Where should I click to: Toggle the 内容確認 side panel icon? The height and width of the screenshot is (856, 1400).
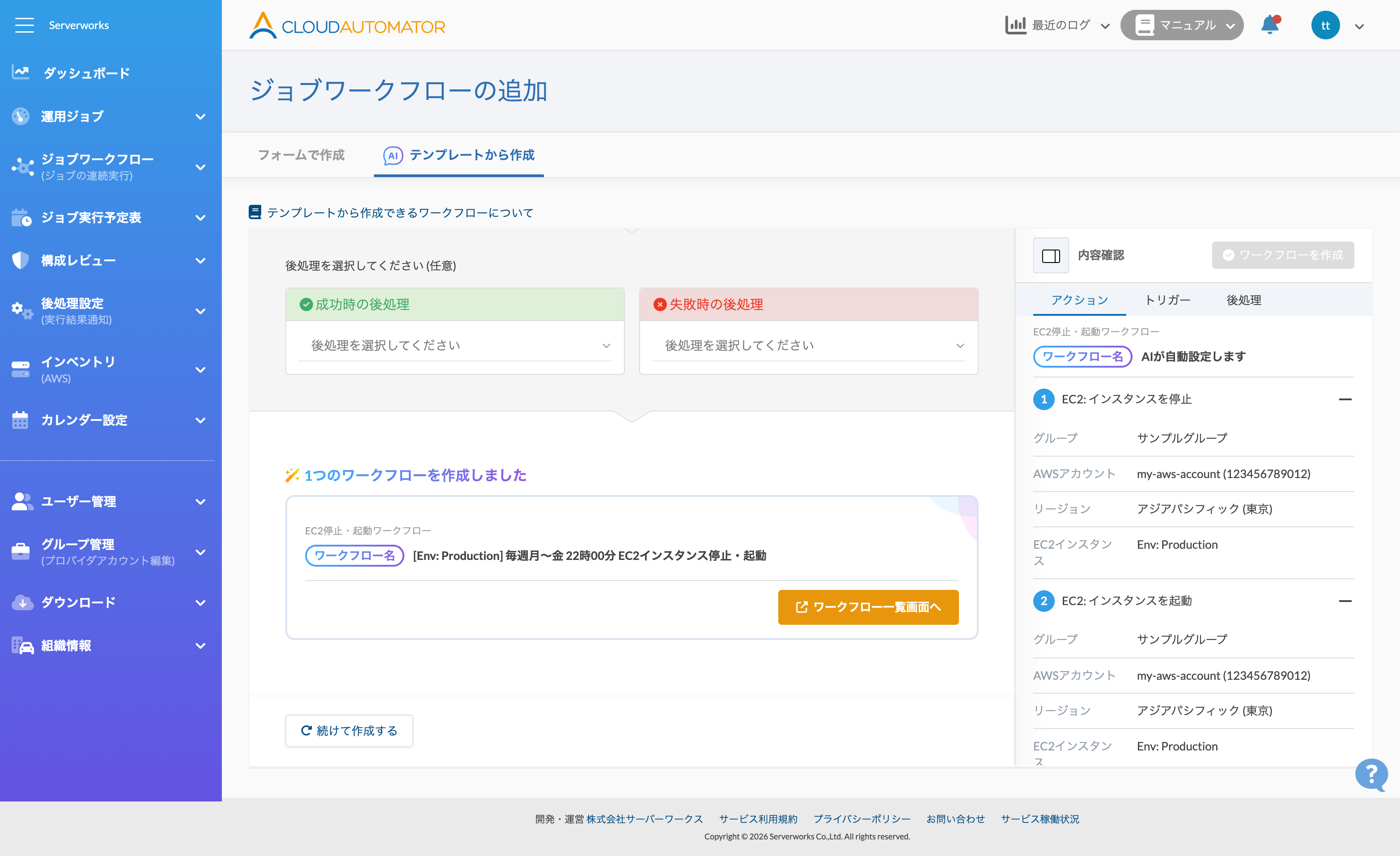coord(1051,256)
